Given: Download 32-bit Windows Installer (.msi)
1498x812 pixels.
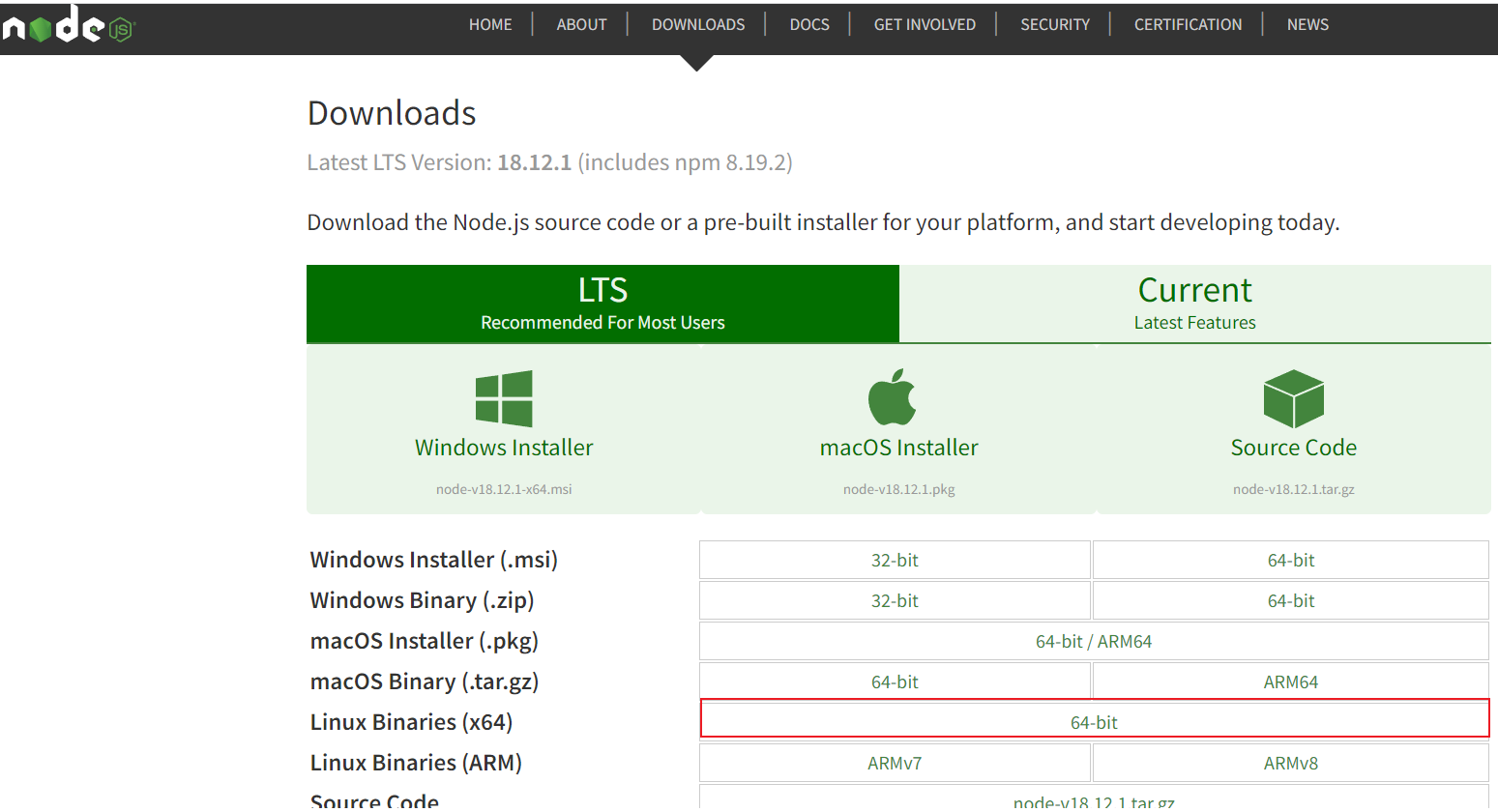Looking at the screenshot, I should coord(895,561).
